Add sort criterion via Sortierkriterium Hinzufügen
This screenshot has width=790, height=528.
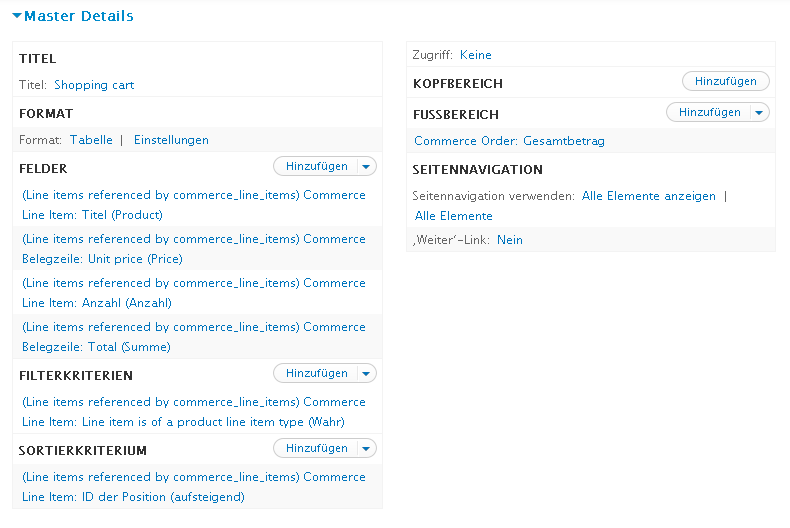tap(316, 448)
